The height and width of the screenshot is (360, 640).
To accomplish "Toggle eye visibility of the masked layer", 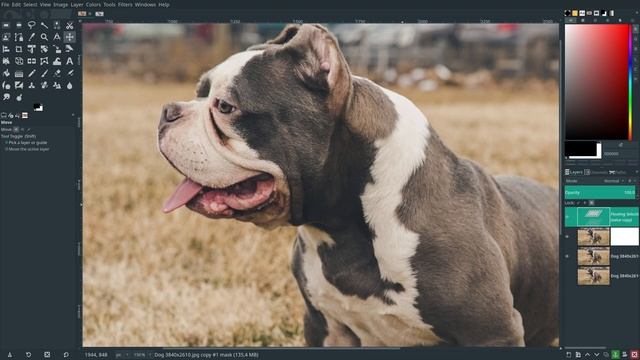I will pos(567,237).
